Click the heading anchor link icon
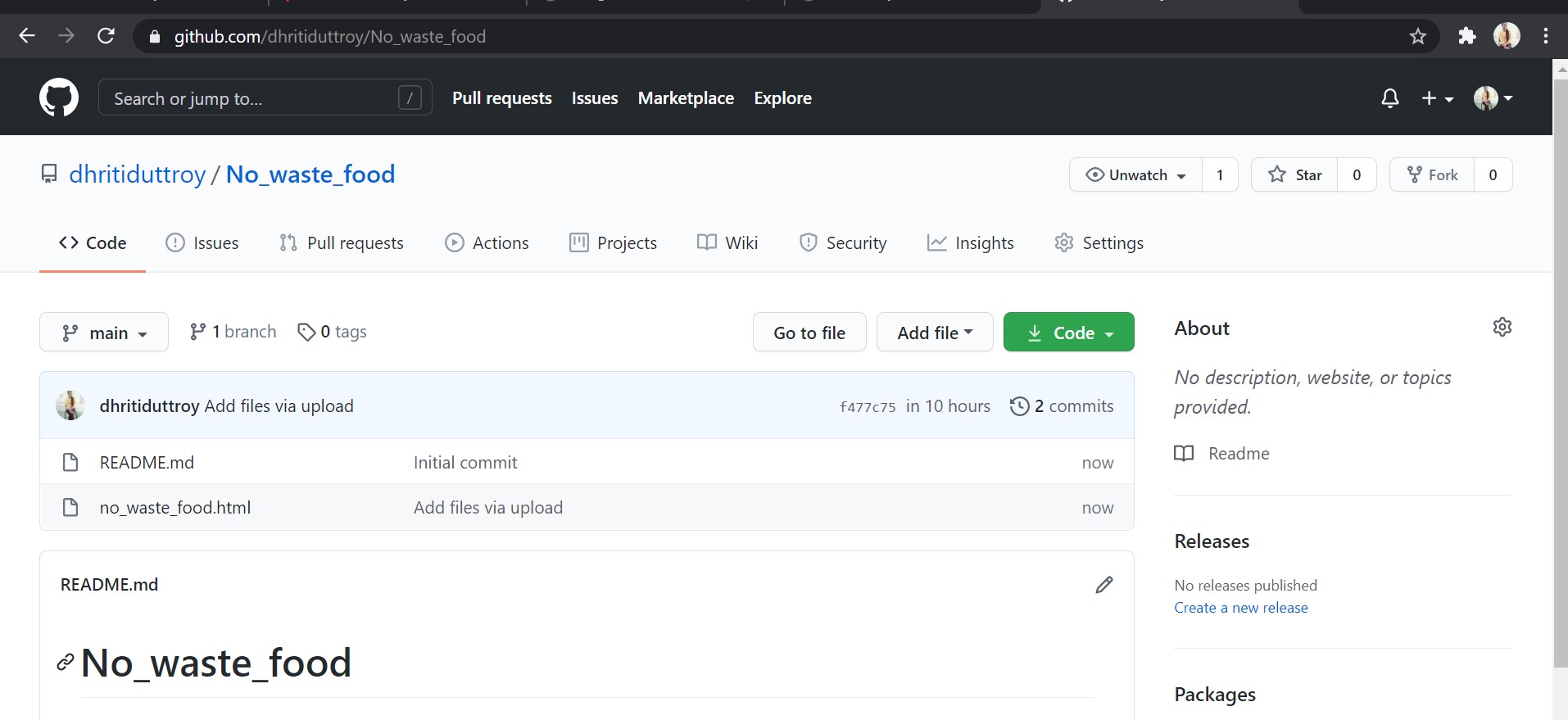Image resolution: width=1568 pixels, height=720 pixels. pyautogui.click(x=66, y=663)
